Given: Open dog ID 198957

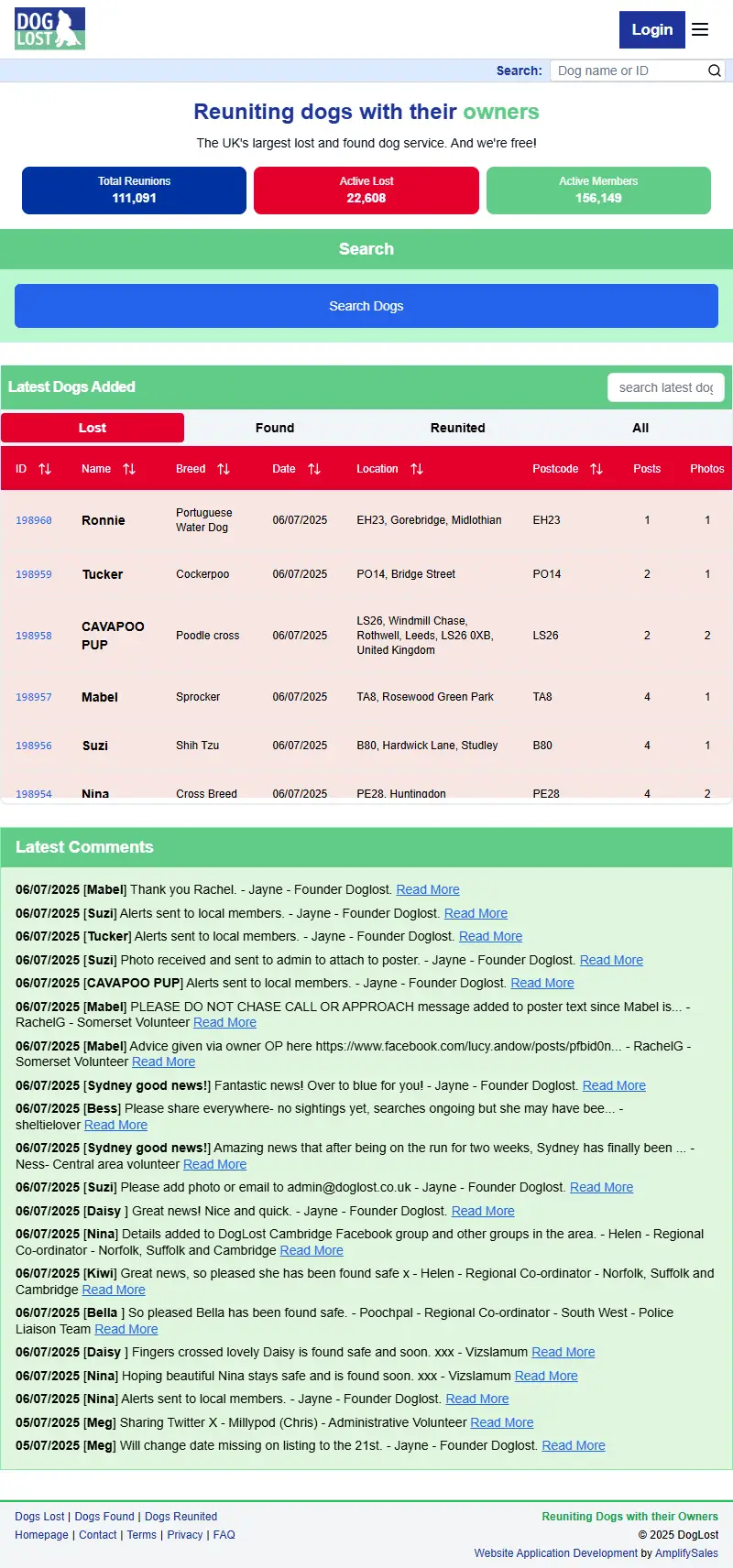Looking at the screenshot, I should pyautogui.click(x=34, y=697).
